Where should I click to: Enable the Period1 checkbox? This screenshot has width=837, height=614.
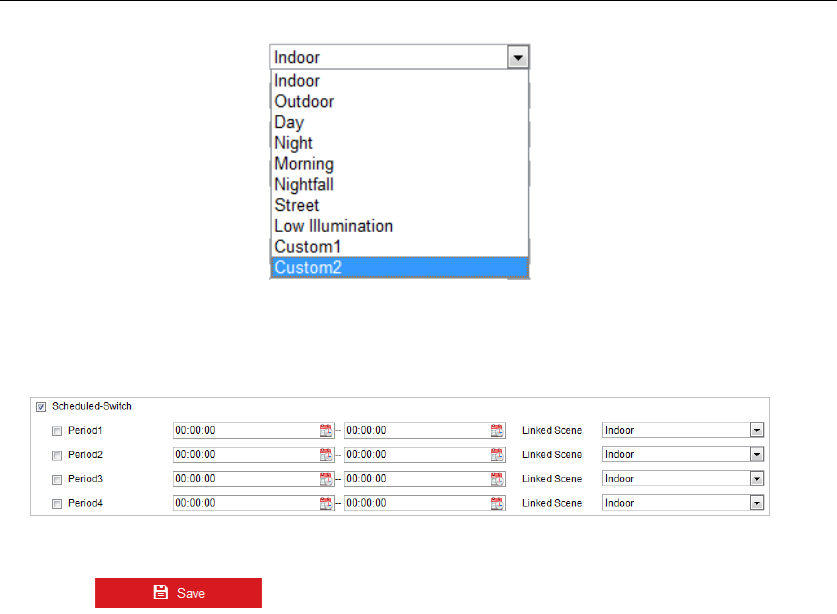click(57, 431)
